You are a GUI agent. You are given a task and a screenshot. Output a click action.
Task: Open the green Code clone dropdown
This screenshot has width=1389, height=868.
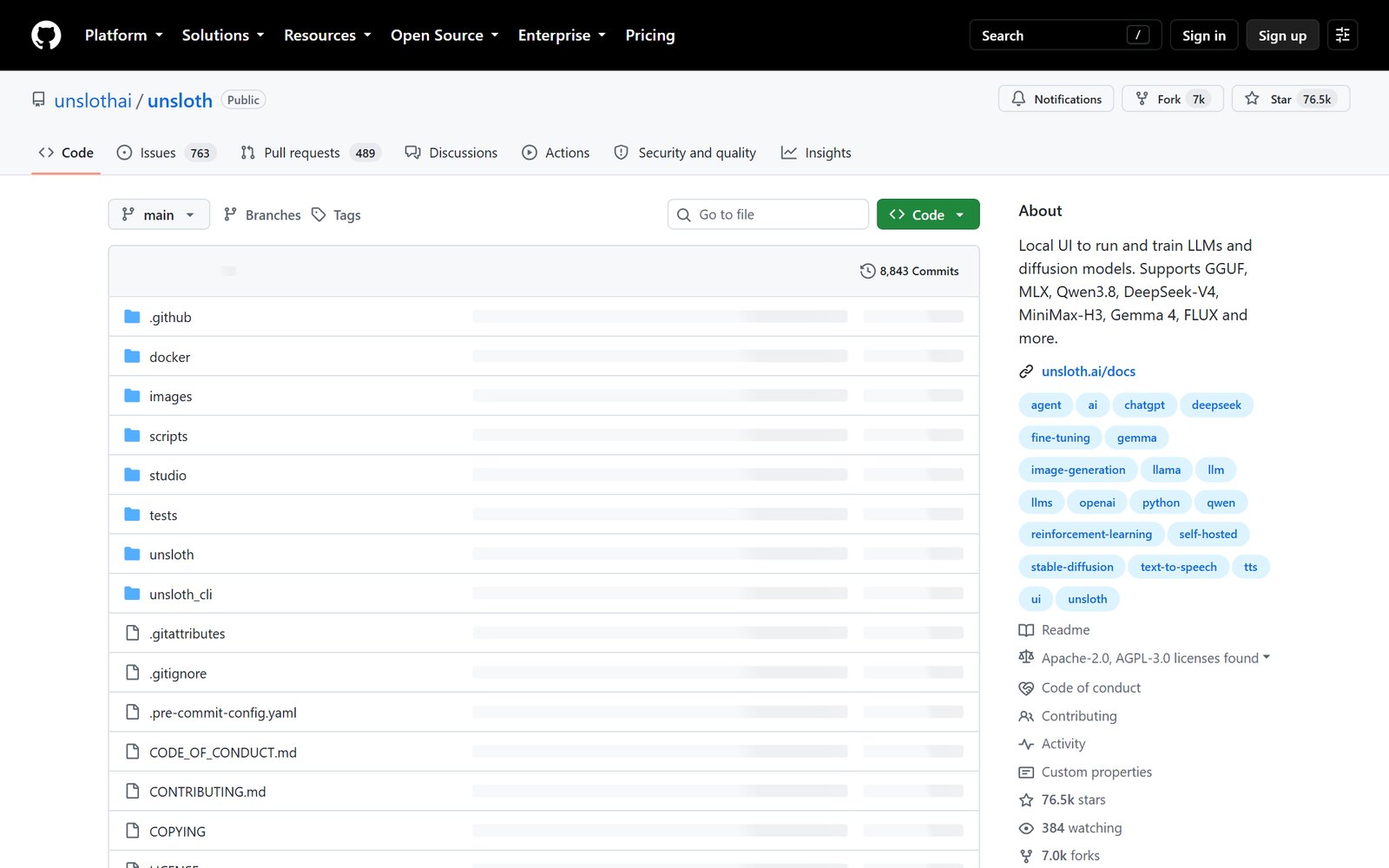[928, 214]
